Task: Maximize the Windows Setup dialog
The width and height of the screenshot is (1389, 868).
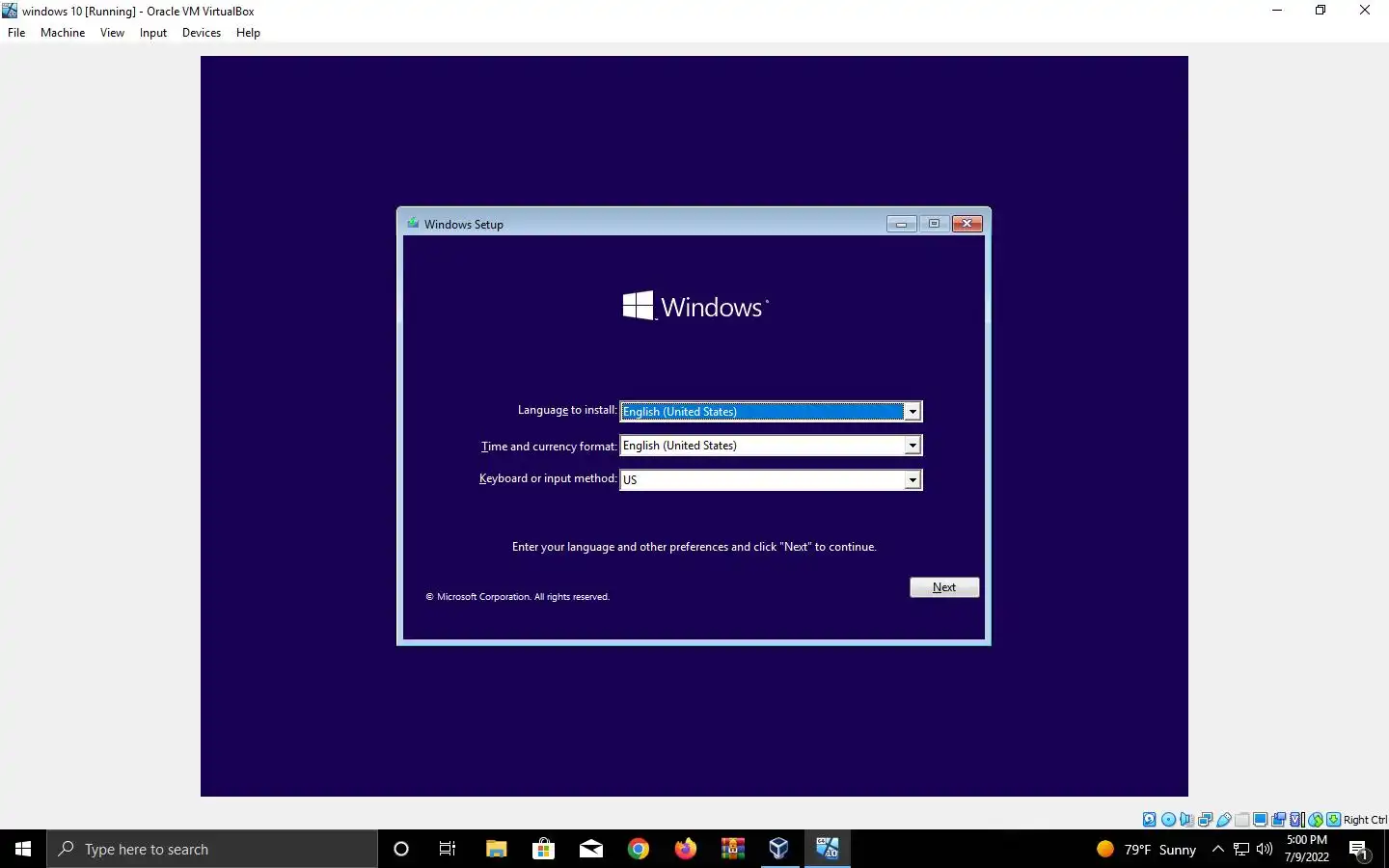Action: [x=934, y=224]
